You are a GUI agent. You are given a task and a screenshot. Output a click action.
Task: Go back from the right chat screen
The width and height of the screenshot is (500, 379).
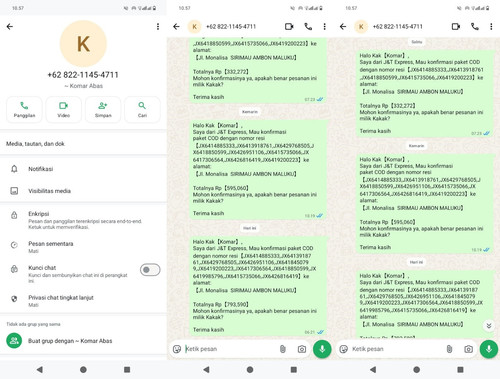click(x=343, y=27)
